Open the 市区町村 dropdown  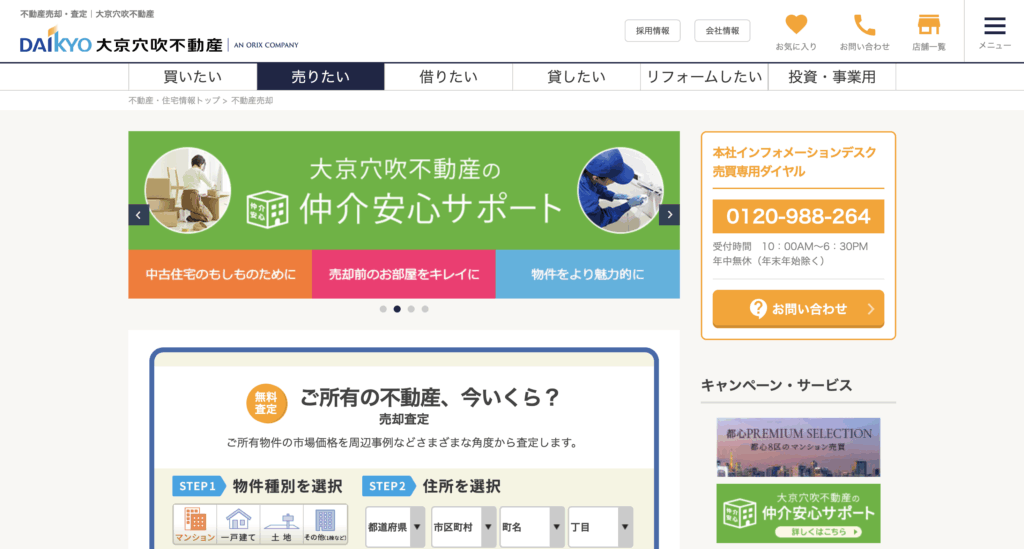(x=464, y=527)
